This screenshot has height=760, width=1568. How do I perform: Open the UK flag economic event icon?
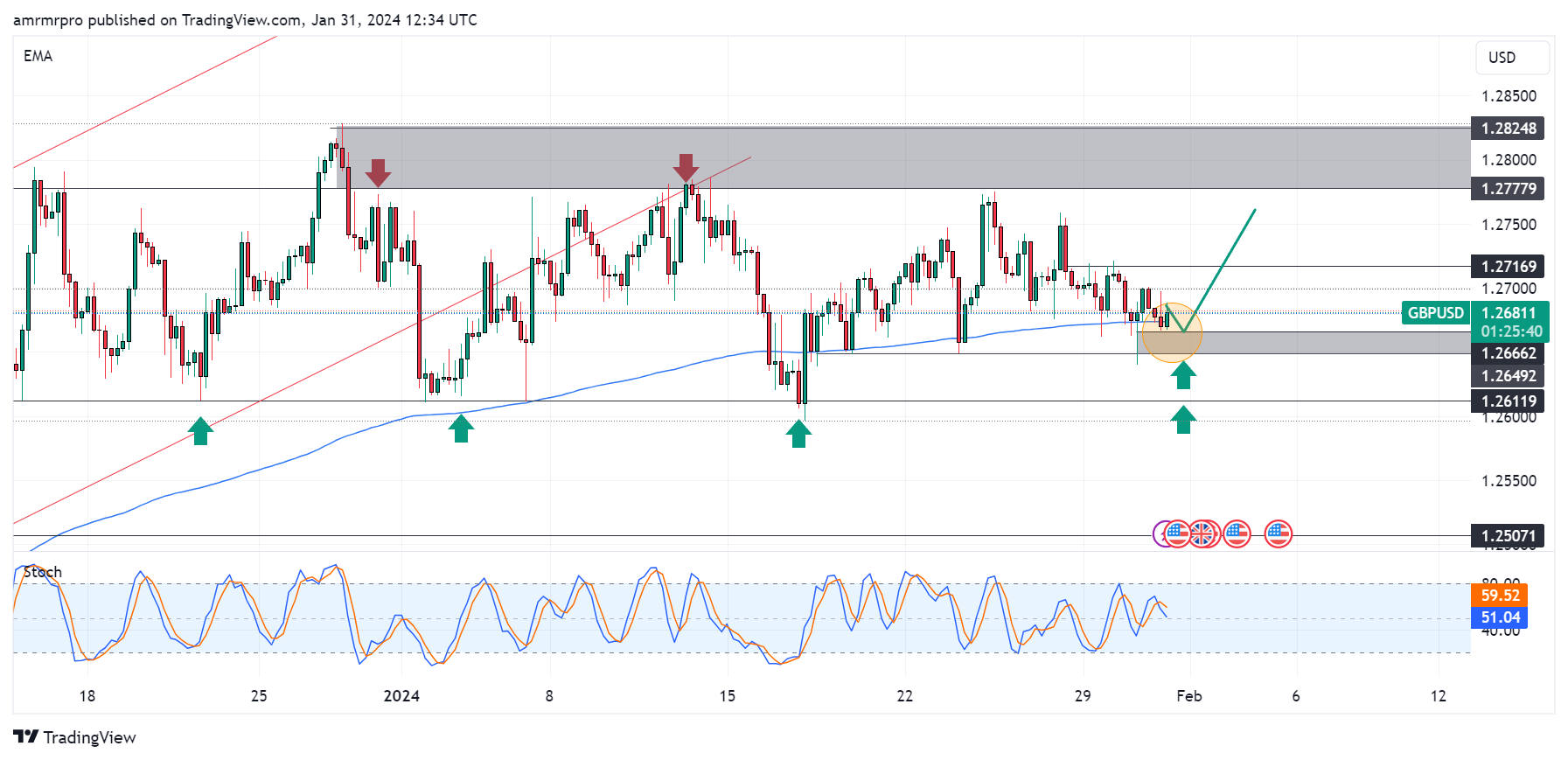pyautogui.click(x=1203, y=533)
